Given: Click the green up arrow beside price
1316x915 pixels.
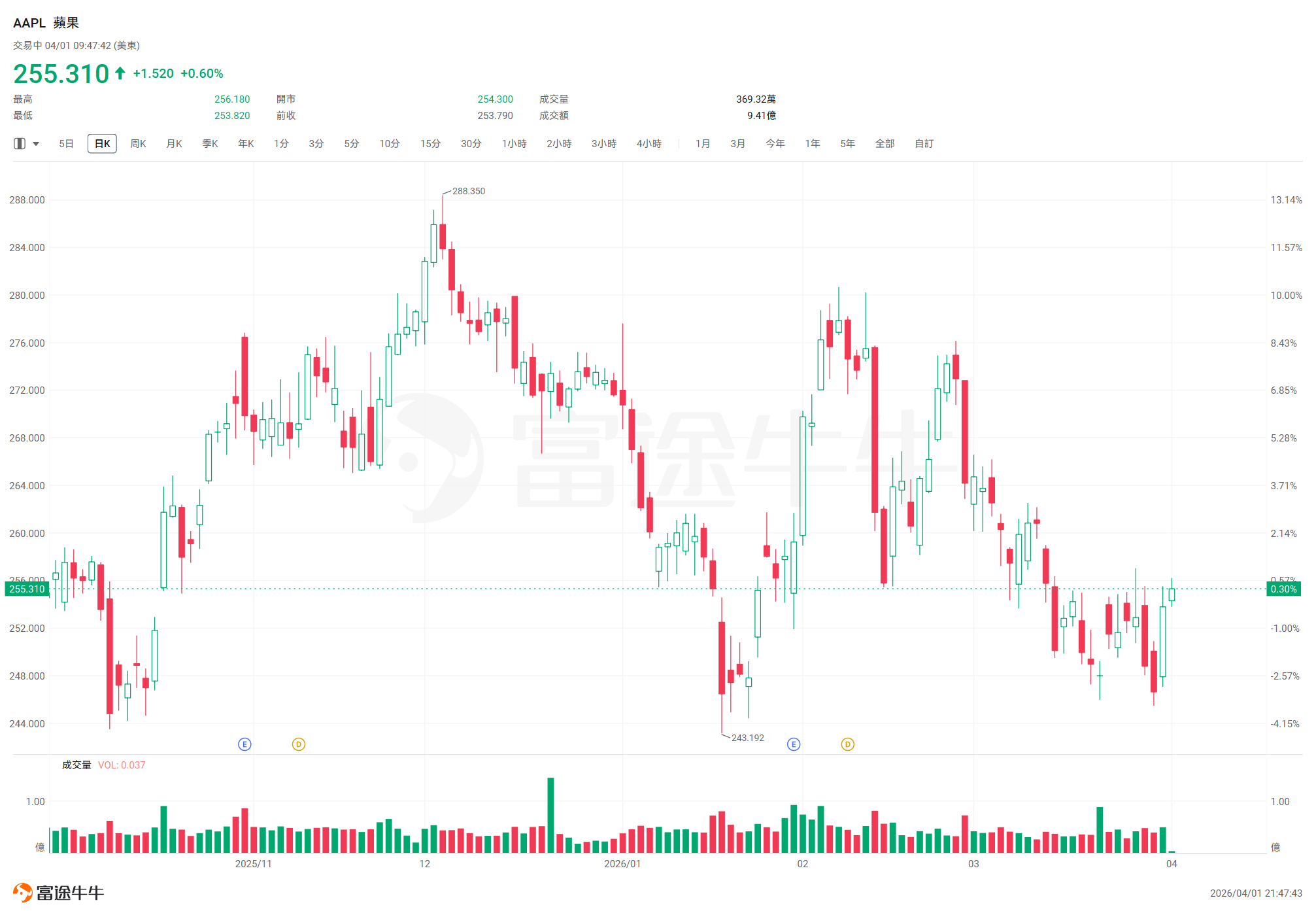Looking at the screenshot, I should tap(120, 73).
